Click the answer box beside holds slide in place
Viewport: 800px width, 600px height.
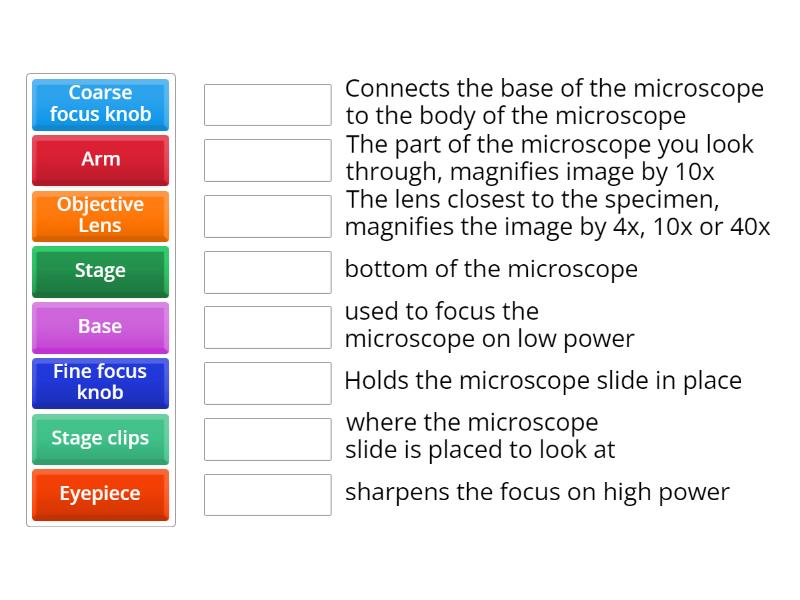click(x=267, y=383)
